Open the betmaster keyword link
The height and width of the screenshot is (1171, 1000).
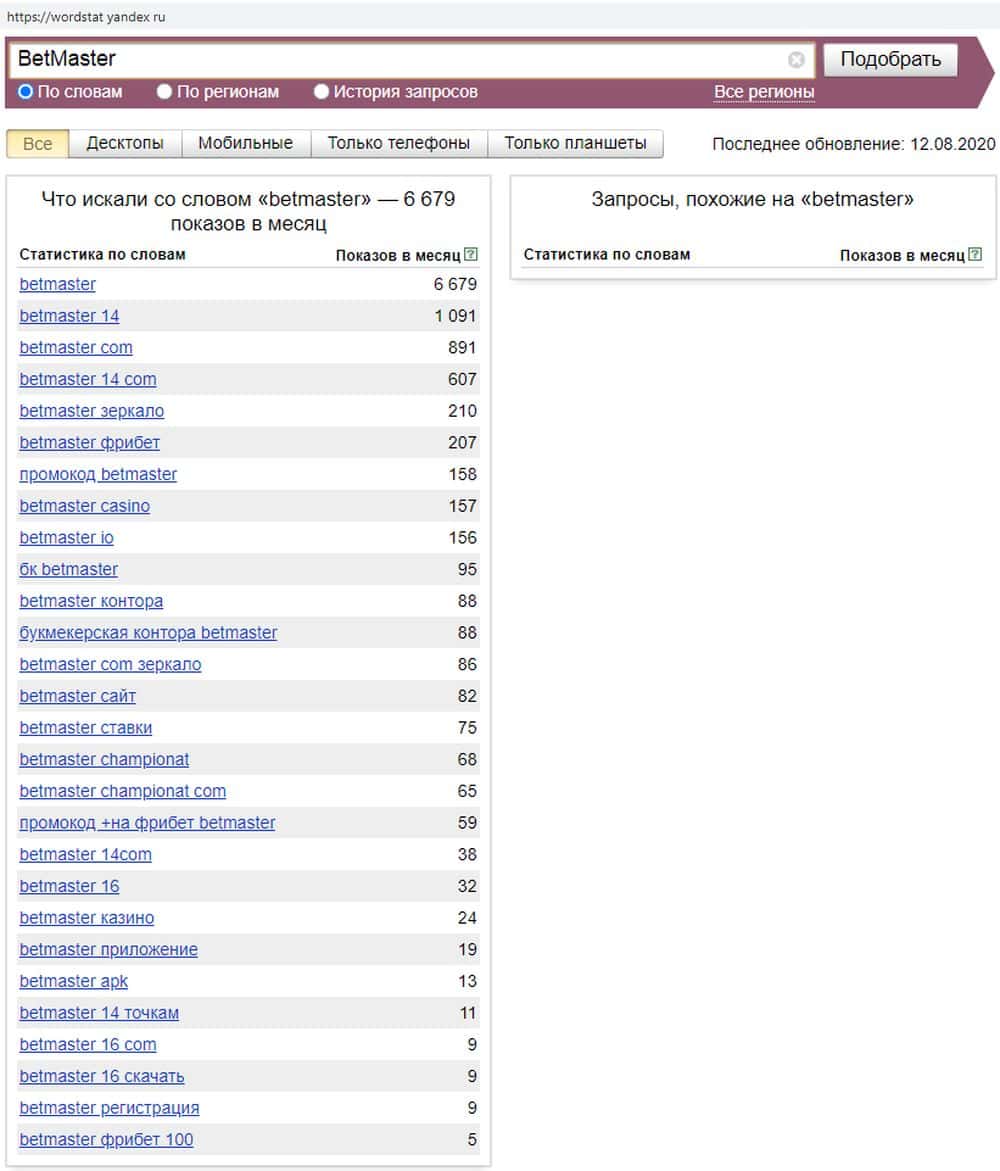(58, 285)
